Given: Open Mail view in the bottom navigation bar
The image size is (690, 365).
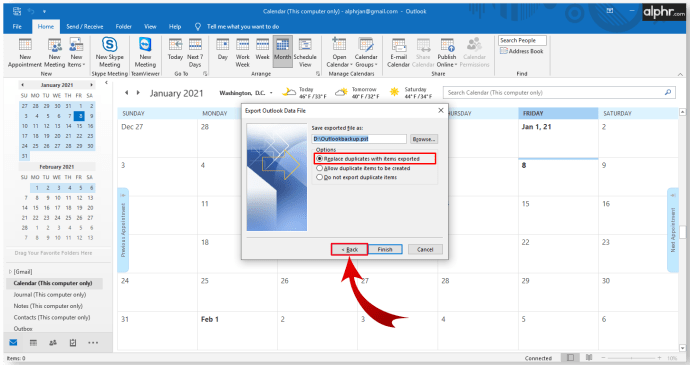Looking at the screenshot, I should [x=13, y=343].
